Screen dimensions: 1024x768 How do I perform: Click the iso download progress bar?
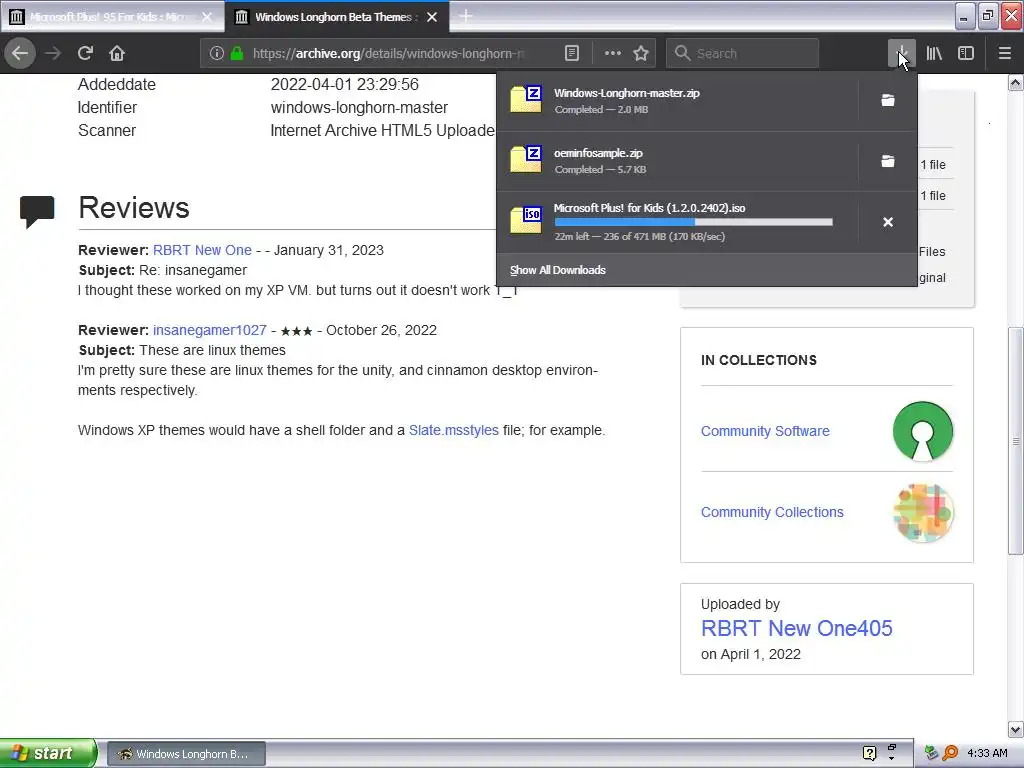pyautogui.click(x=694, y=222)
